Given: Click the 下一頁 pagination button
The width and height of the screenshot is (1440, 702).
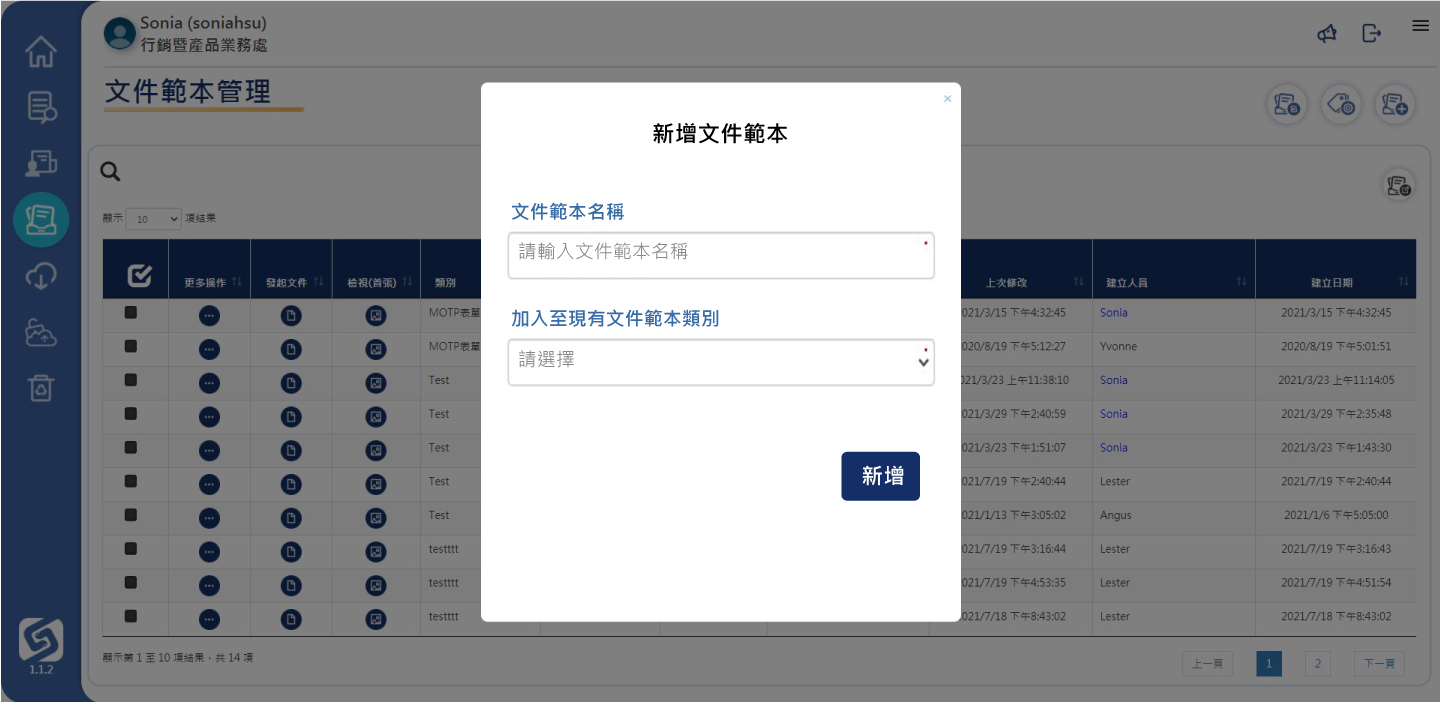Looking at the screenshot, I should [1379, 664].
